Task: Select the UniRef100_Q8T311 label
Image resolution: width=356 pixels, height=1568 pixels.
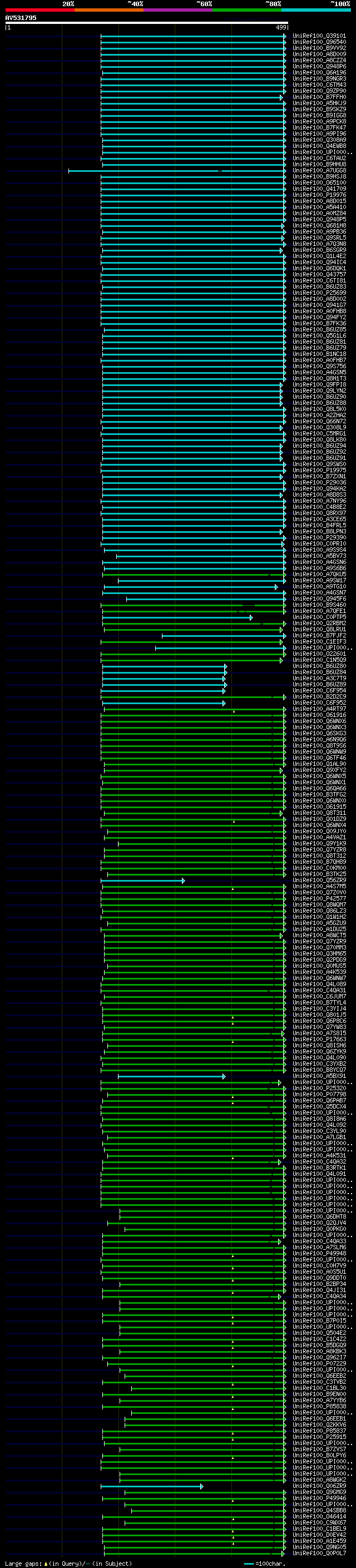Action: pyautogui.click(x=319, y=813)
